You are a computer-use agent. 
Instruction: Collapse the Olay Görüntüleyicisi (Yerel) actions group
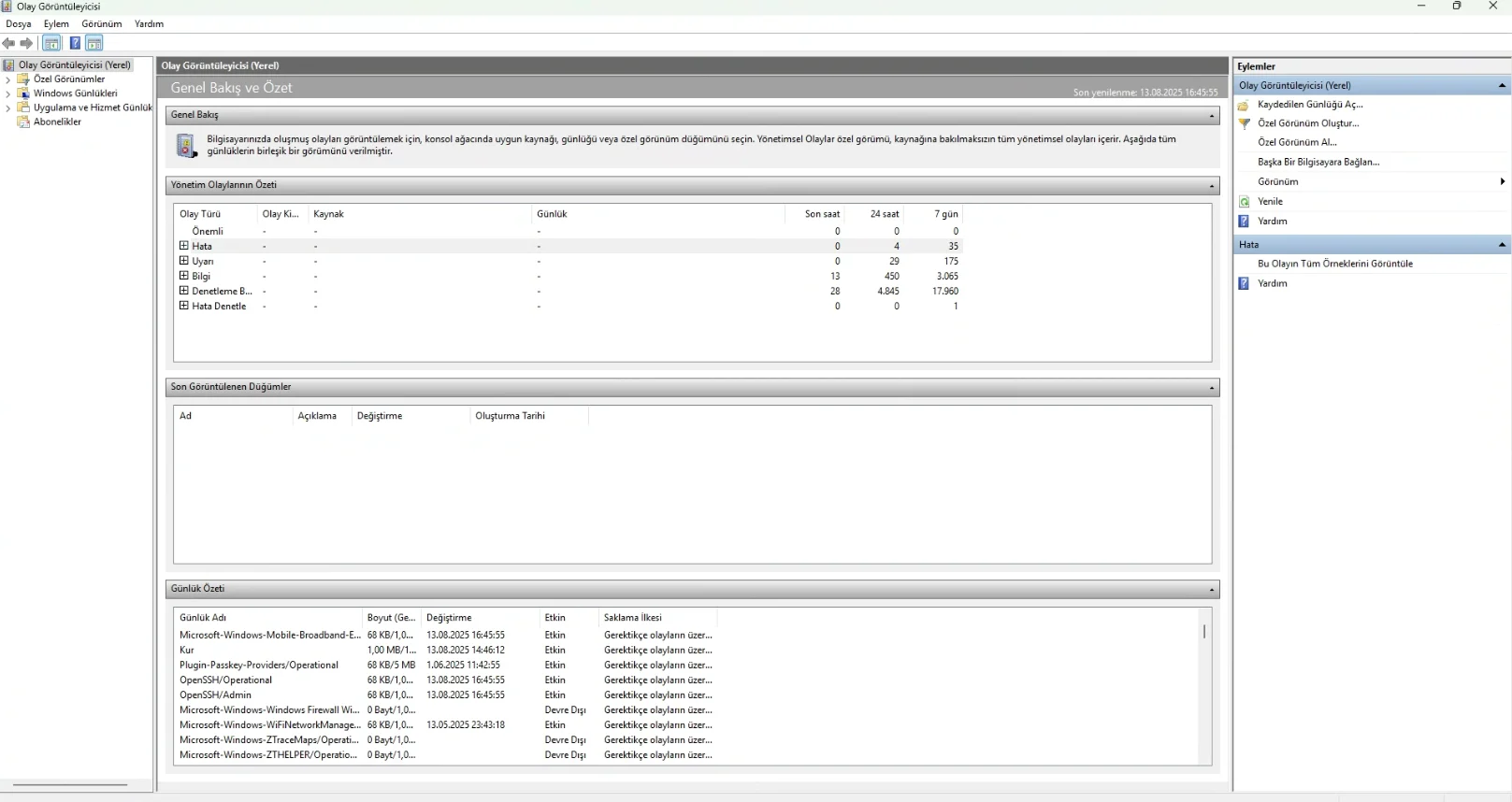coord(1502,85)
